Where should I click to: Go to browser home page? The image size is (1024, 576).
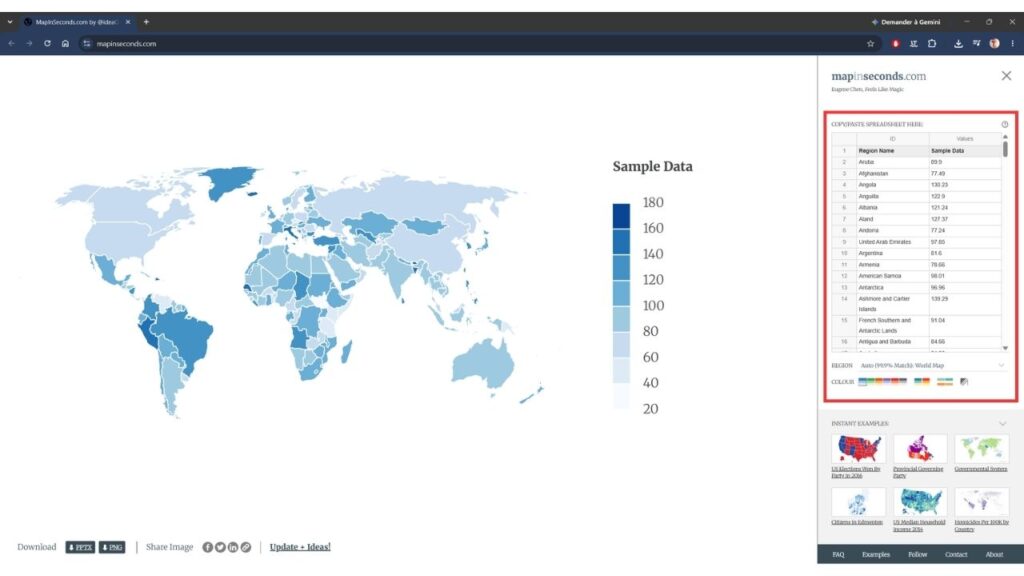[65, 44]
